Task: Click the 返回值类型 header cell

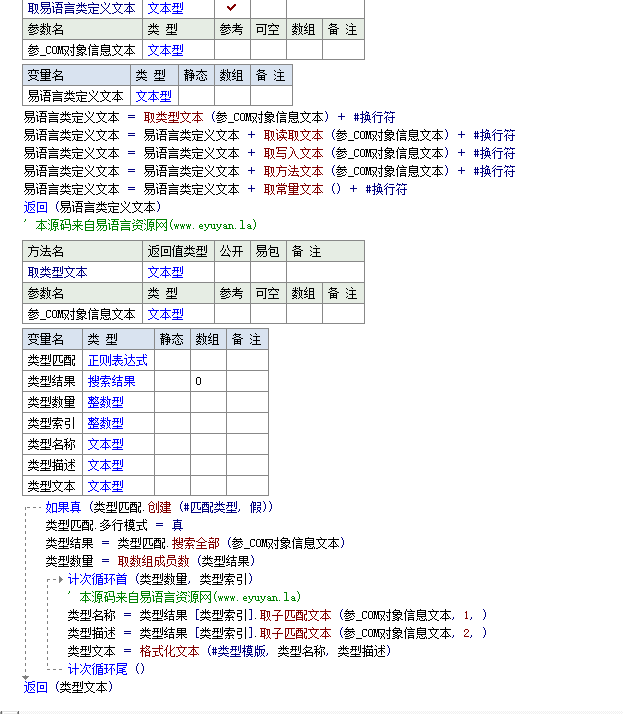Action: [x=178, y=251]
